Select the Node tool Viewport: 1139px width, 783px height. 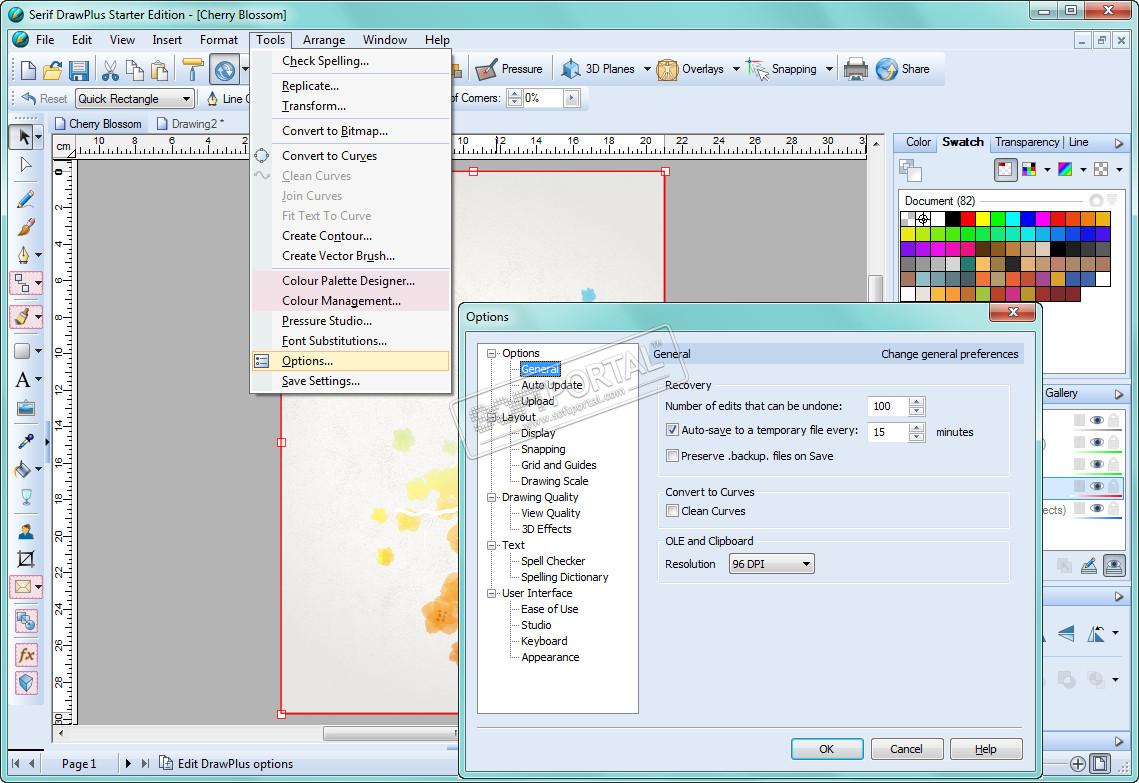point(25,165)
